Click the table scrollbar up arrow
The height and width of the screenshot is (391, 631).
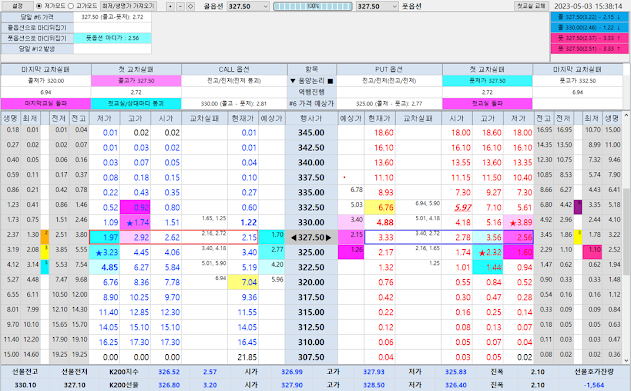pyautogui.click(x=626, y=115)
